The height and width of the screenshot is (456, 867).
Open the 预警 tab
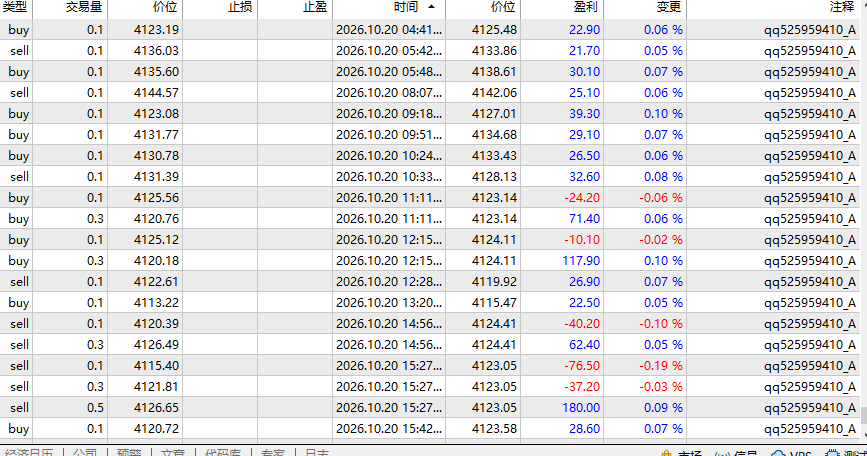[129, 452]
